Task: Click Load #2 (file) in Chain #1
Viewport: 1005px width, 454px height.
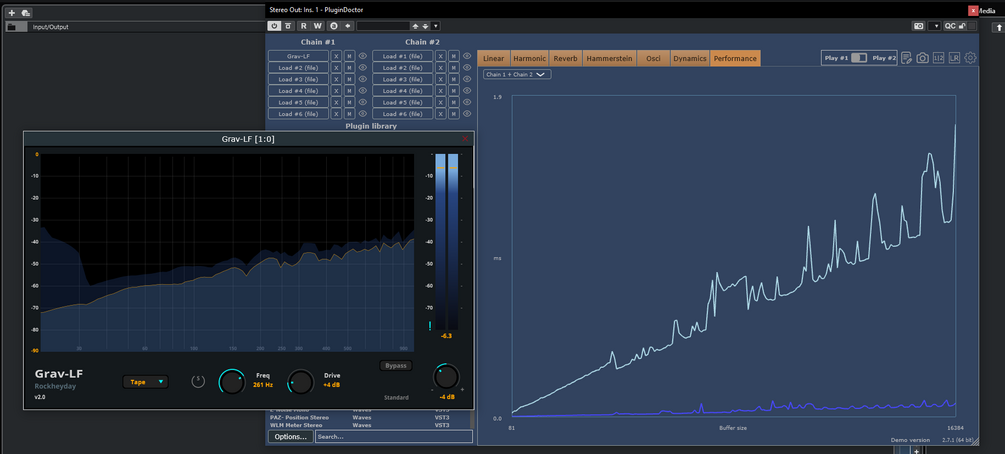Action: pos(298,68)
